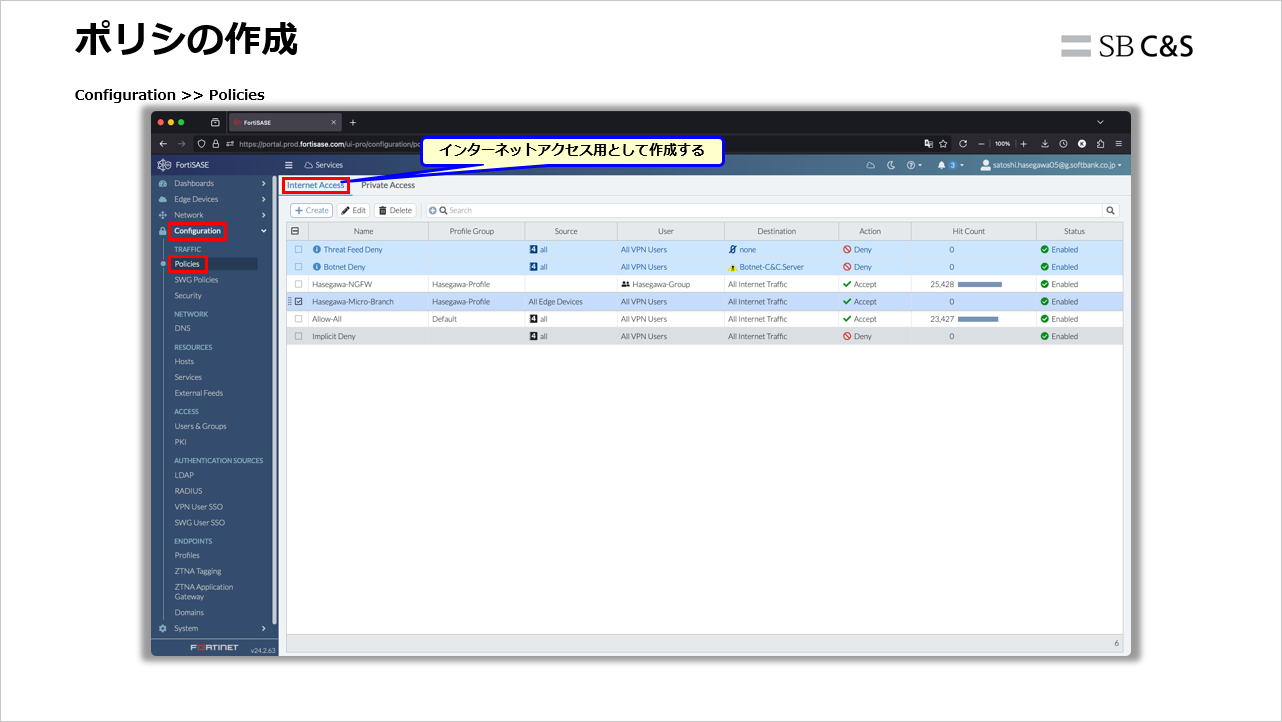1282x722 pixels.
Task: Click the Edit policy button
Action: tap(354, 211)
